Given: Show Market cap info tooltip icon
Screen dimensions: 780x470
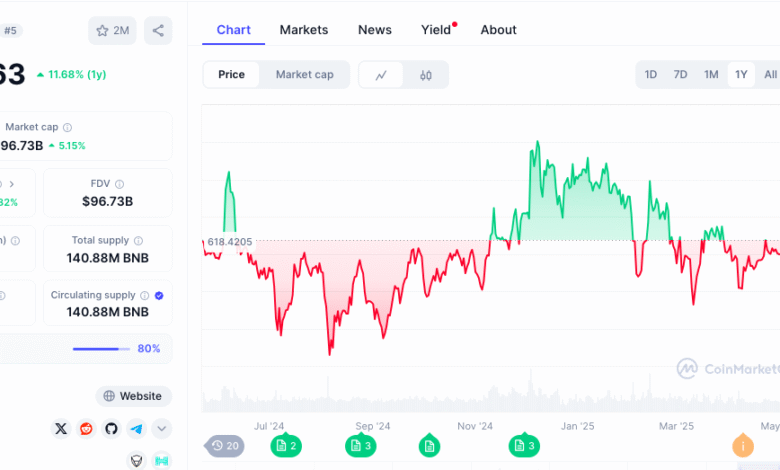Looking at the screenshot, I should point(67,127).
